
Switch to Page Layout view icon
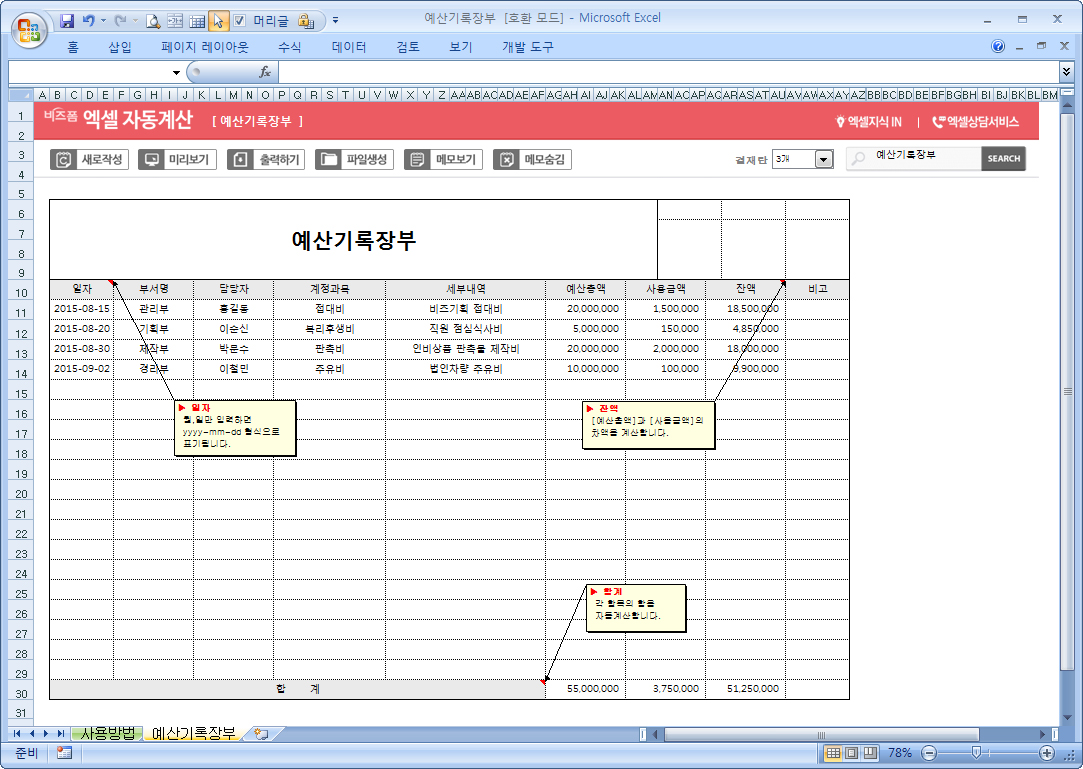coord(852,753)
